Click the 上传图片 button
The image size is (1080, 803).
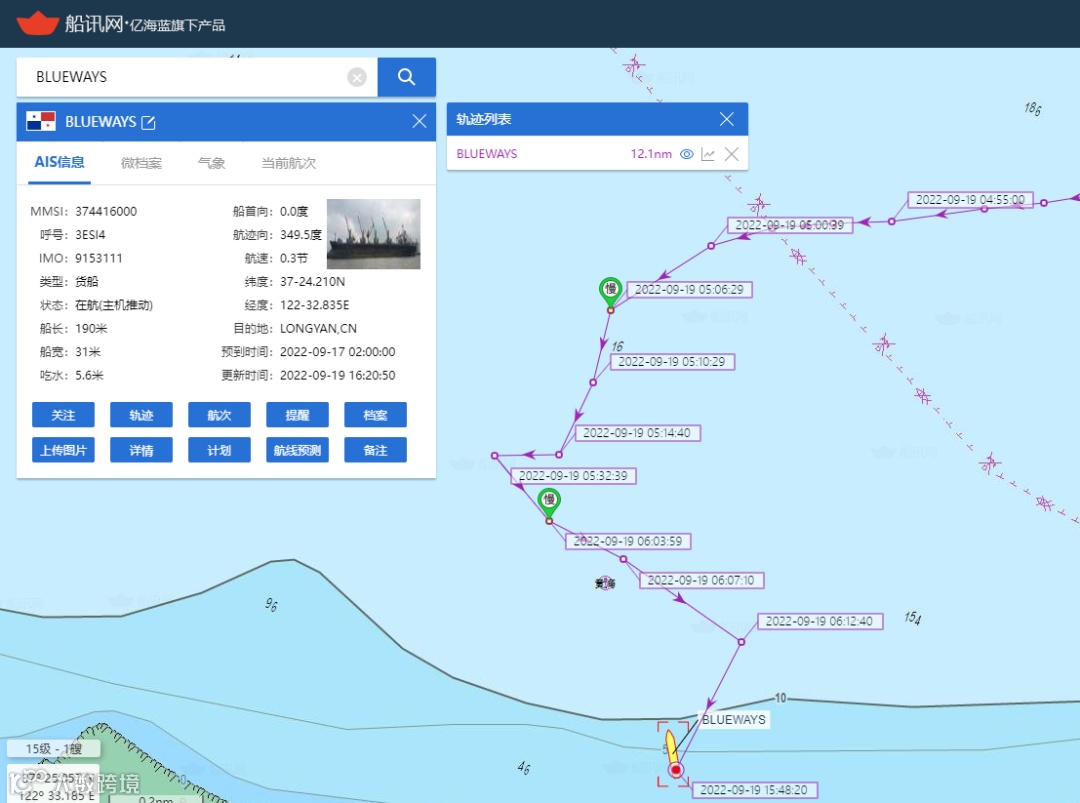63,450
